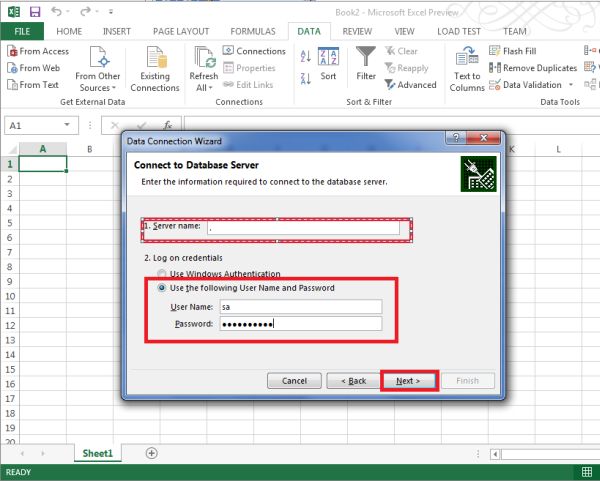Go Back in the wizard
The image size is (600, 481).
coord(353,381)
